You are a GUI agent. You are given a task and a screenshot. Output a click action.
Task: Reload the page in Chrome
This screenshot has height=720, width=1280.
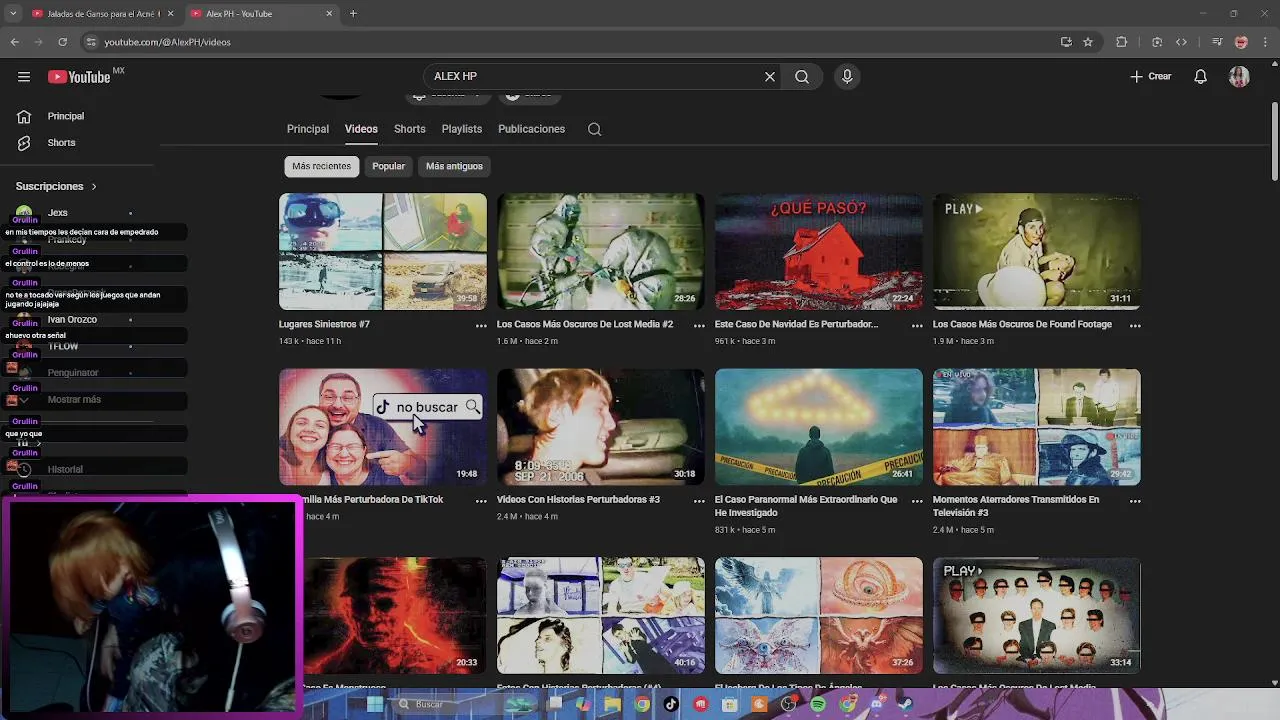[62, 42]
